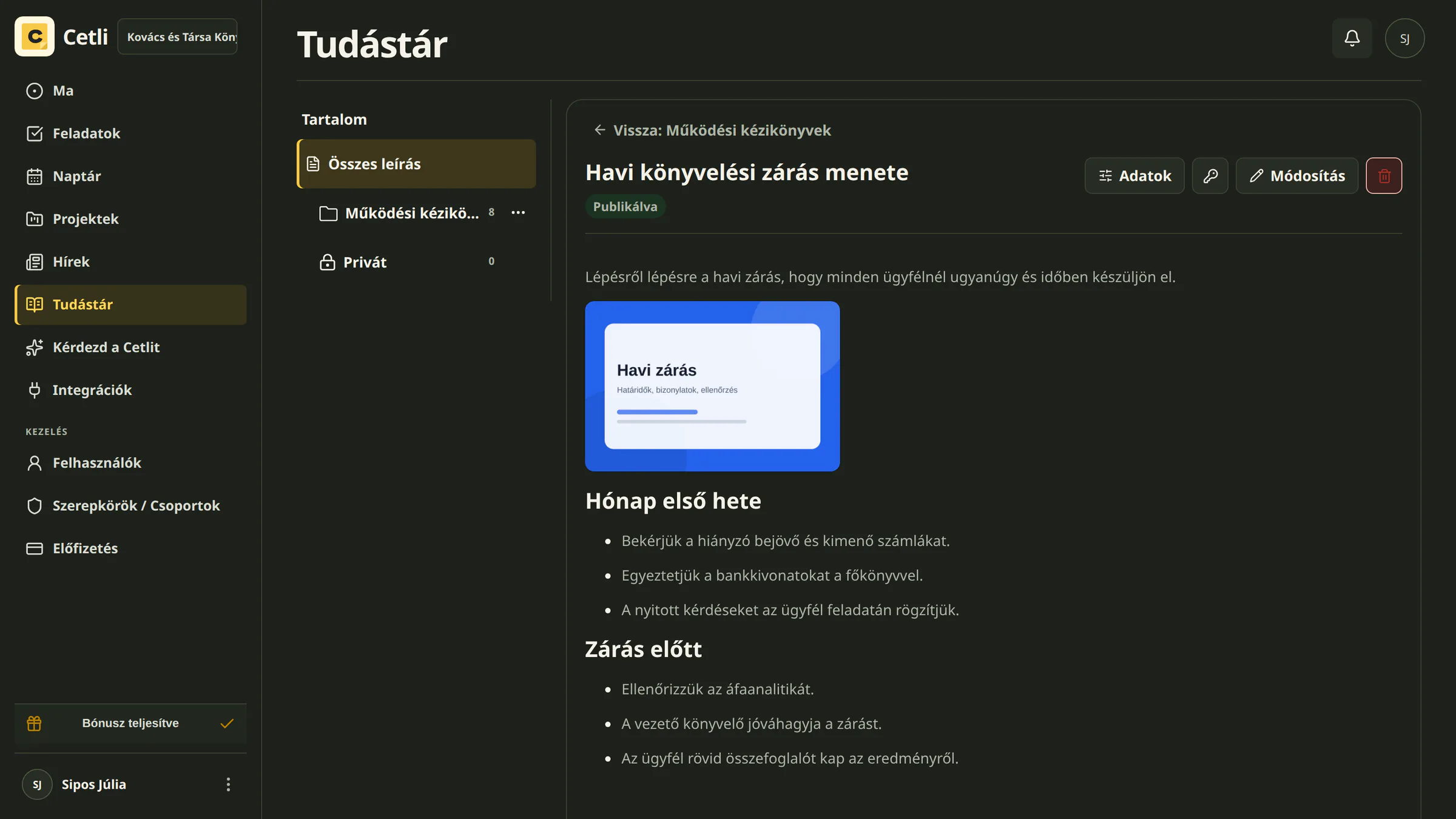Open more options for Működési kézikönyvek folder
This screenshot has width=1456, height=819.
(x=518, y=212)
